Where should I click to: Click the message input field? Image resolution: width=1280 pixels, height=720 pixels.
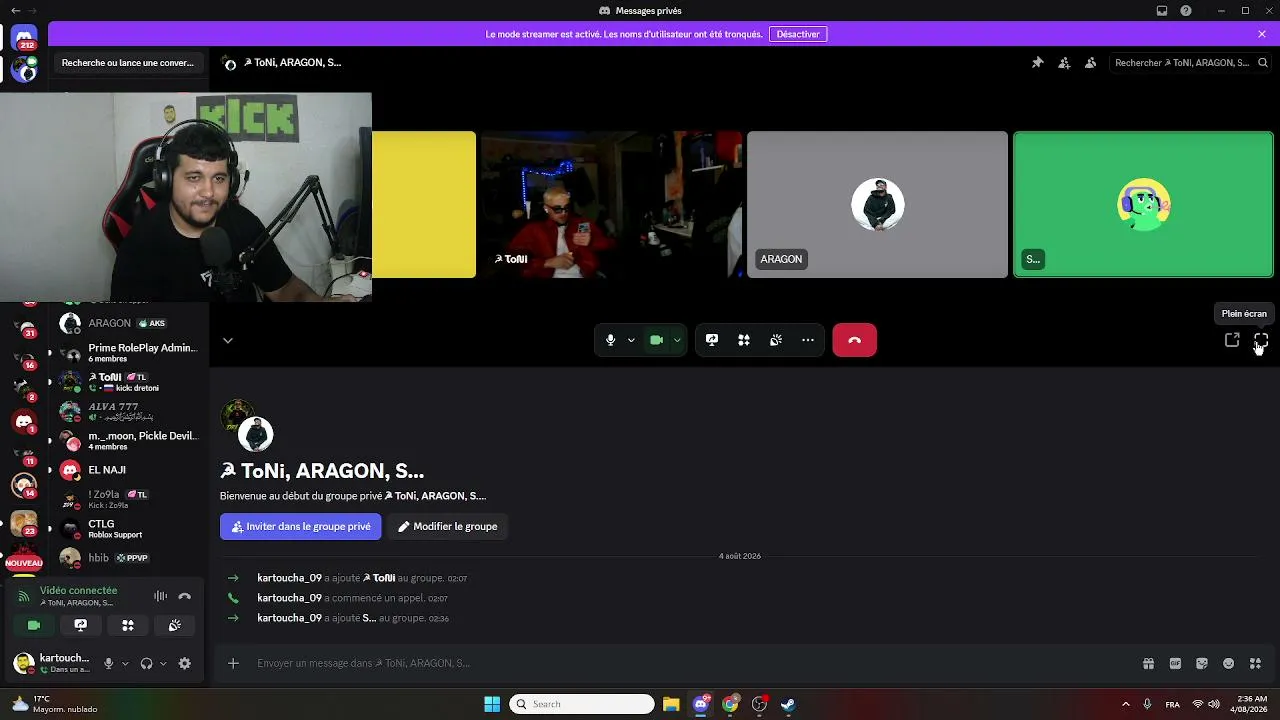(690, 663)
